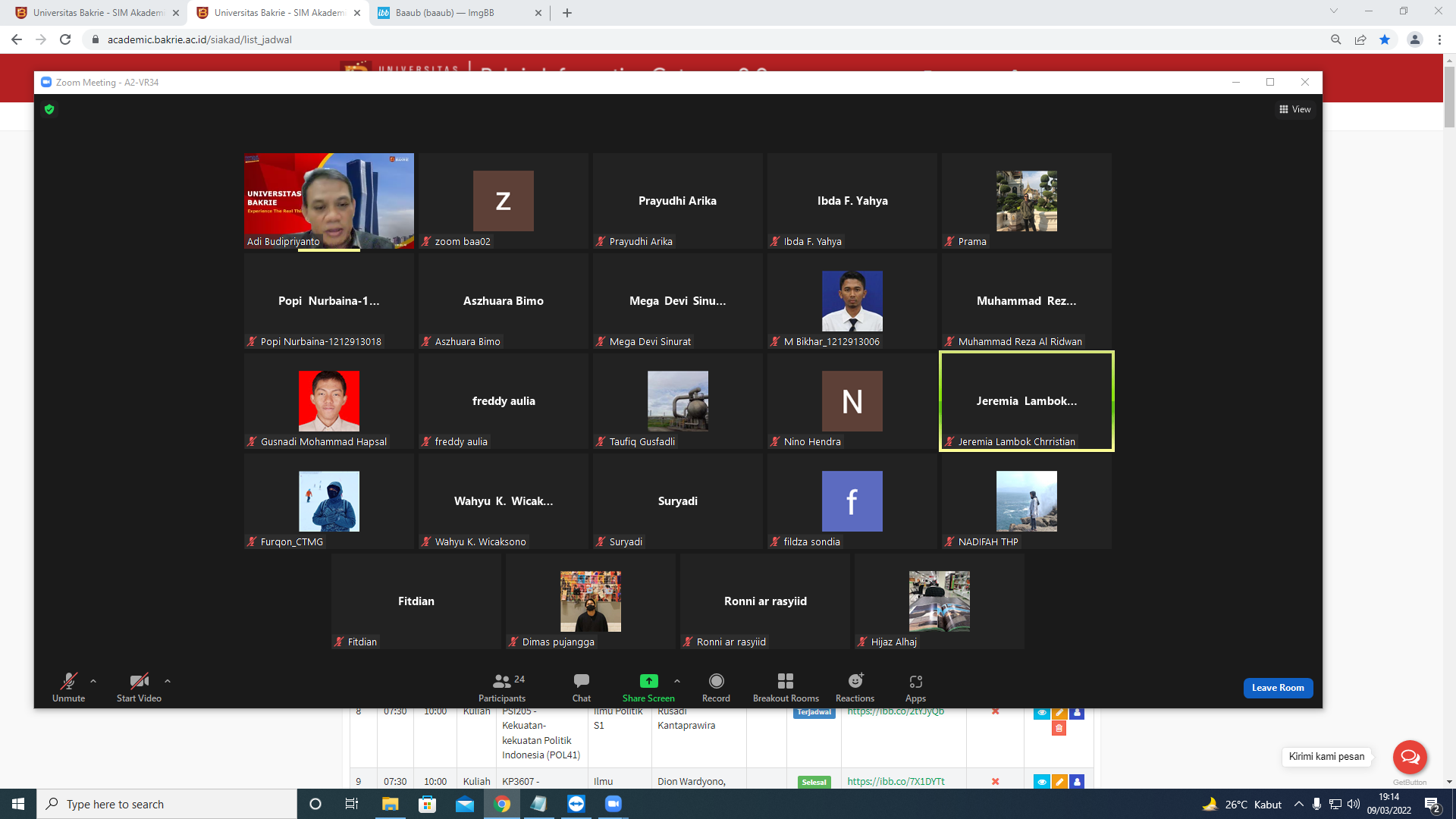Click the zoom magnifier icon in address bar
The height and width of the screenshot is (819, 1456).
pos(1336,39)
